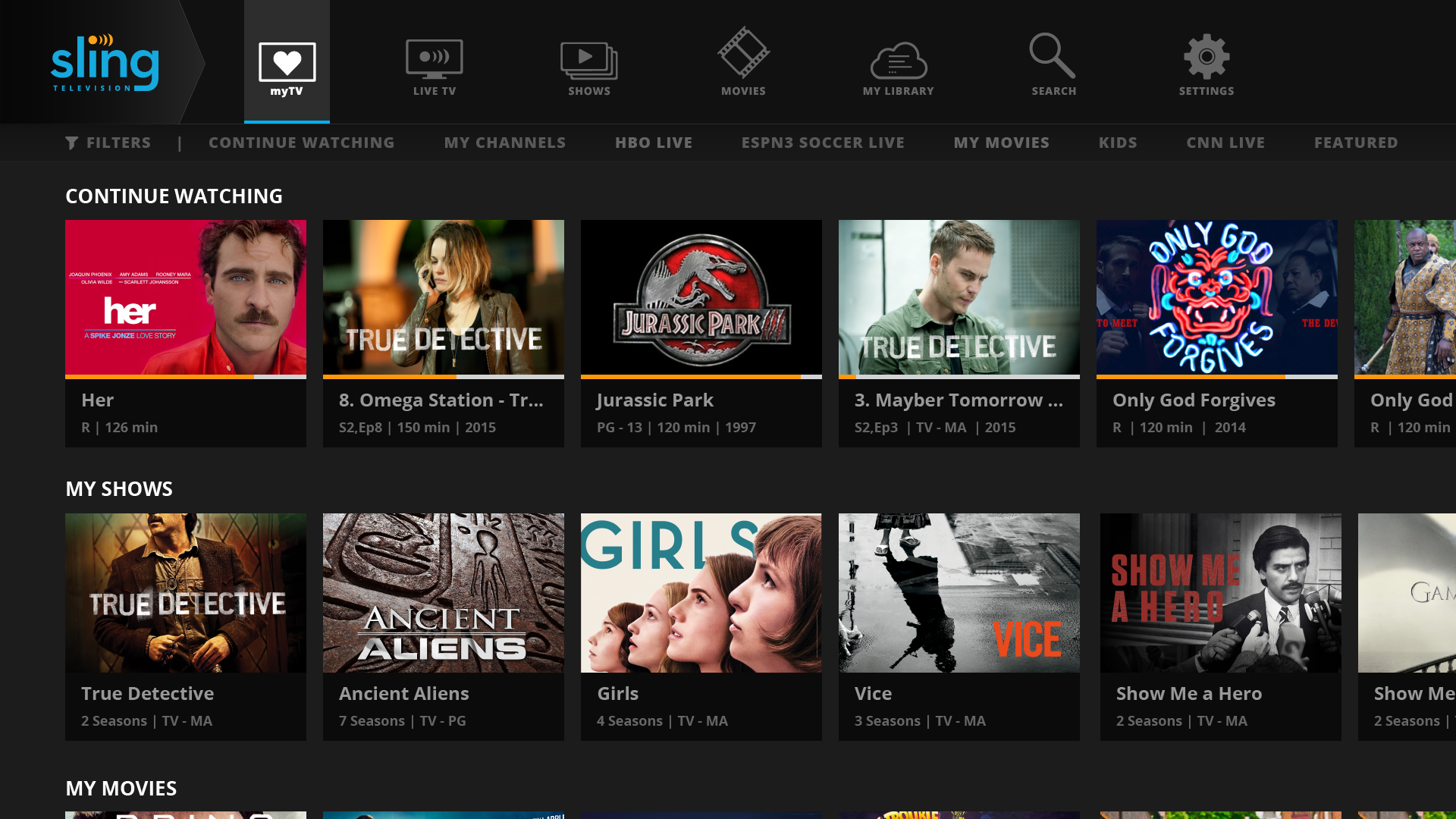Click the Continue Watching filter link
This screenshot has width=1456, height=819.
pyautogui.click(x=301, y=143)
